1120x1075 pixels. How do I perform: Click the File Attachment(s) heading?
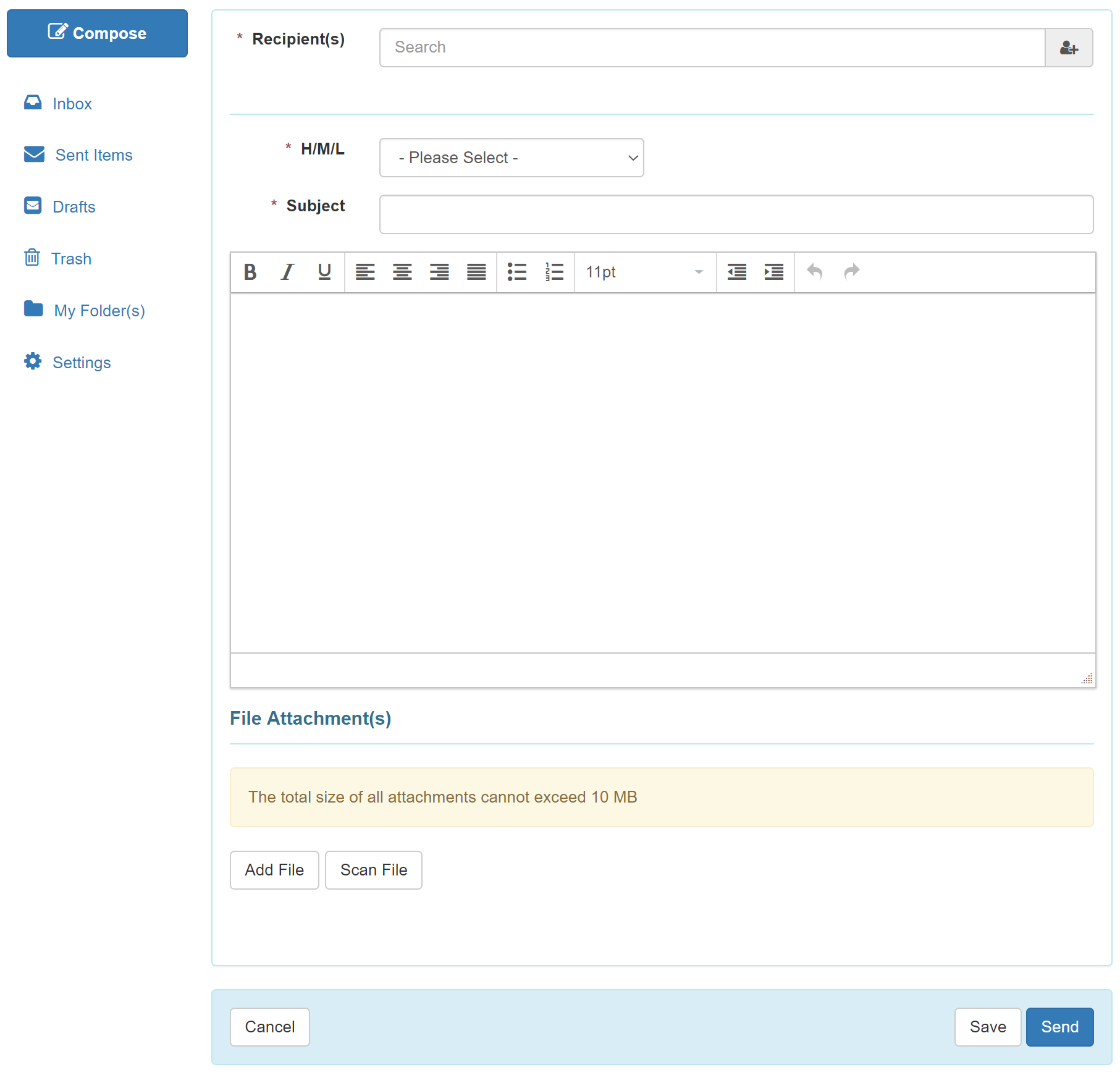coord(311,719)
